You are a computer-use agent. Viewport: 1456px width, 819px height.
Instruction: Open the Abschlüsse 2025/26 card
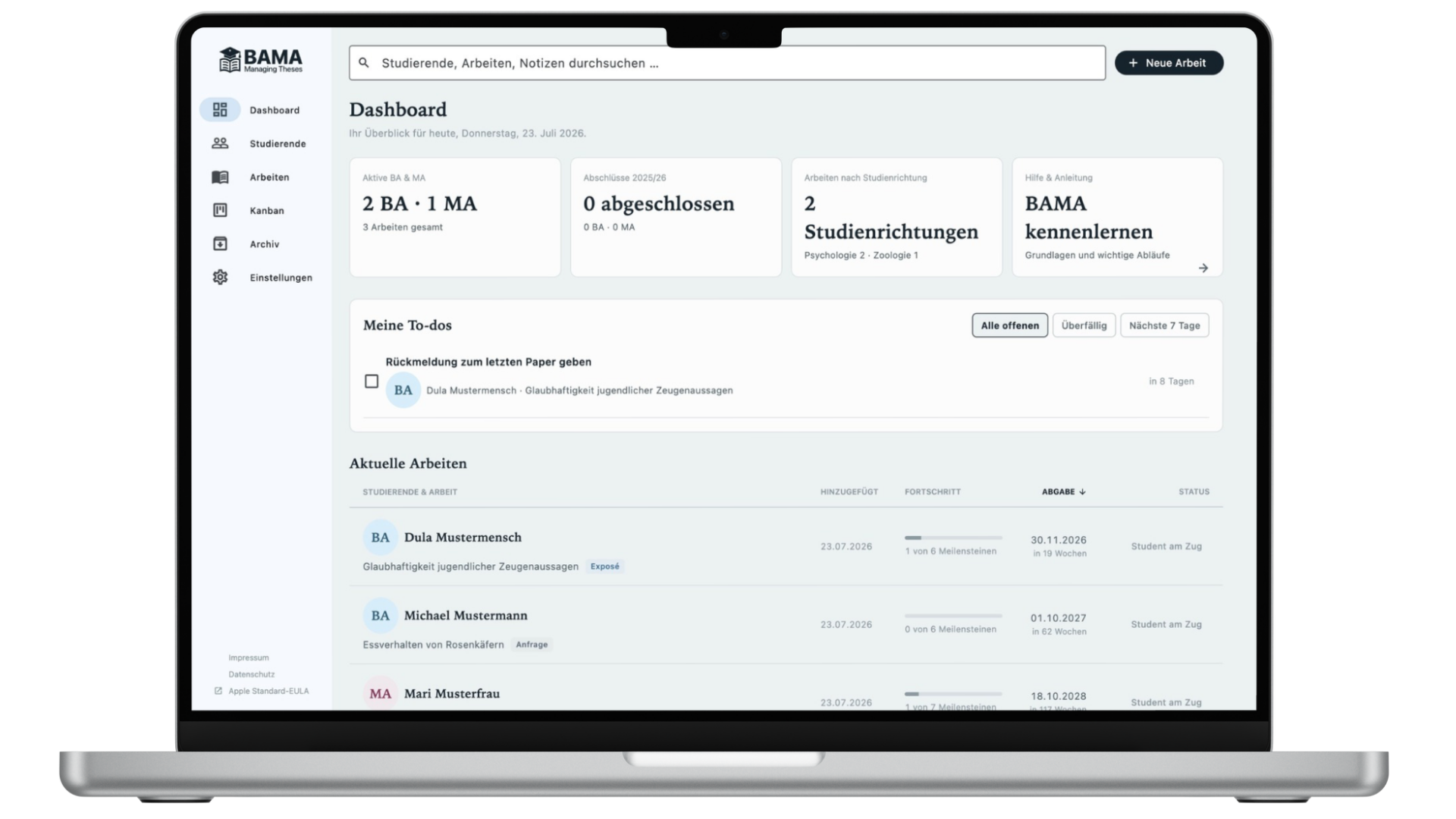coord(676,217)
